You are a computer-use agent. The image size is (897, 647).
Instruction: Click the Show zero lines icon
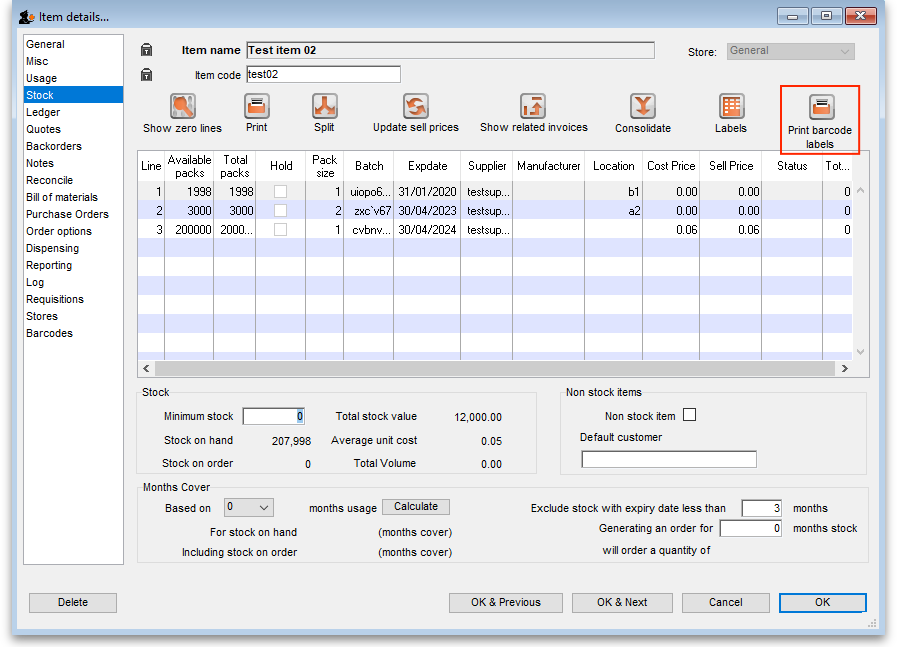tap(182, 107)
